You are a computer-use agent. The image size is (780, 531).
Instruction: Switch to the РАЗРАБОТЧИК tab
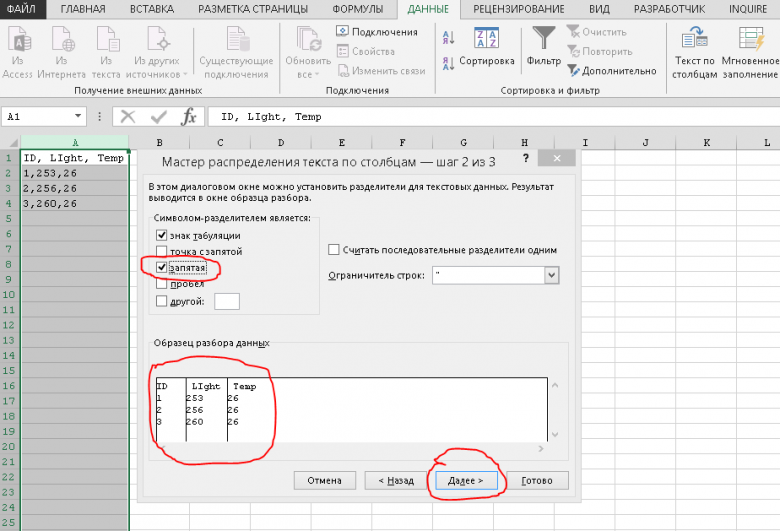[670, 9]
